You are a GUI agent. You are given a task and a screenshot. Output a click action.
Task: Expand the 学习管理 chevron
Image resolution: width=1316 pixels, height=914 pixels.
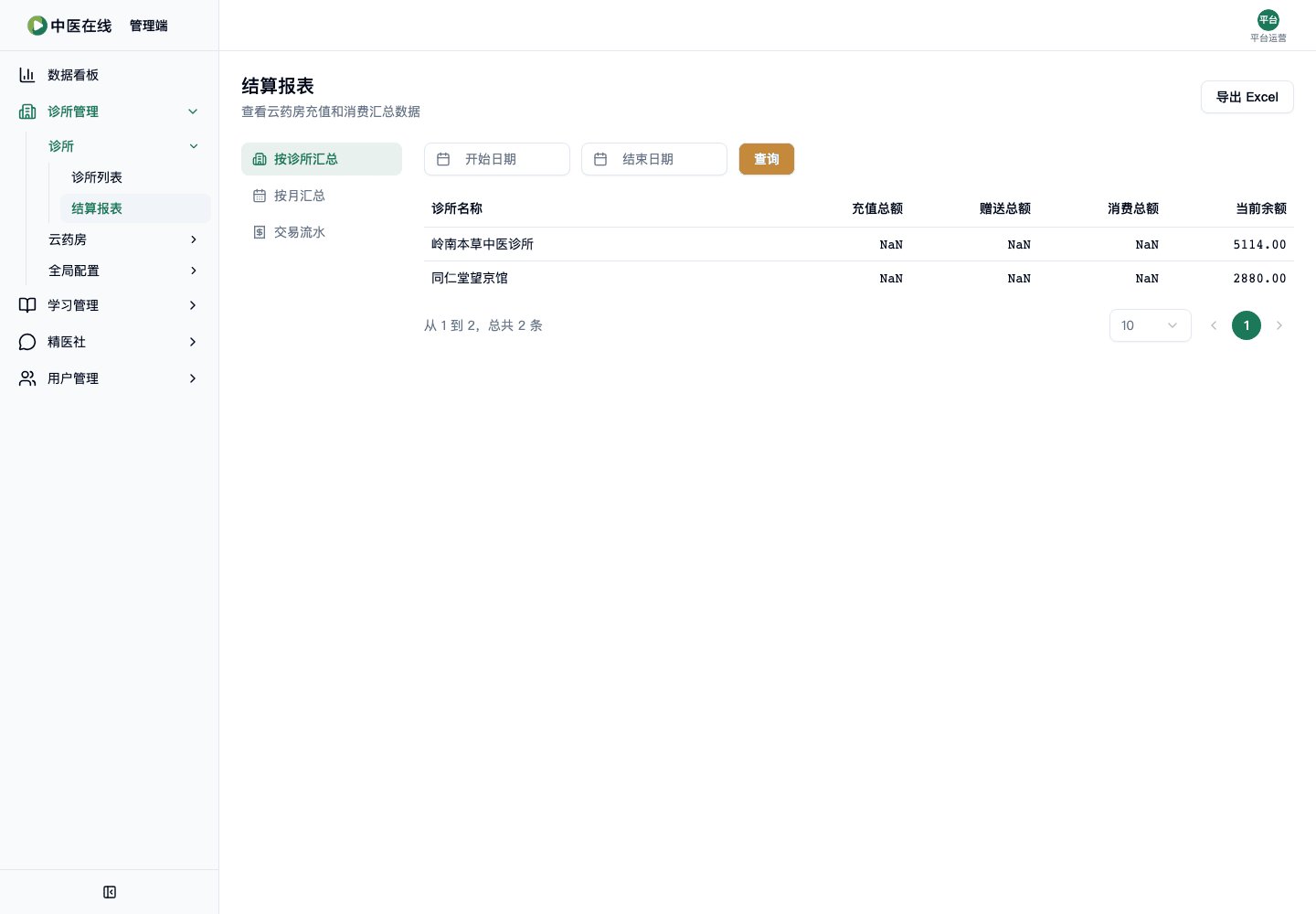193,305
